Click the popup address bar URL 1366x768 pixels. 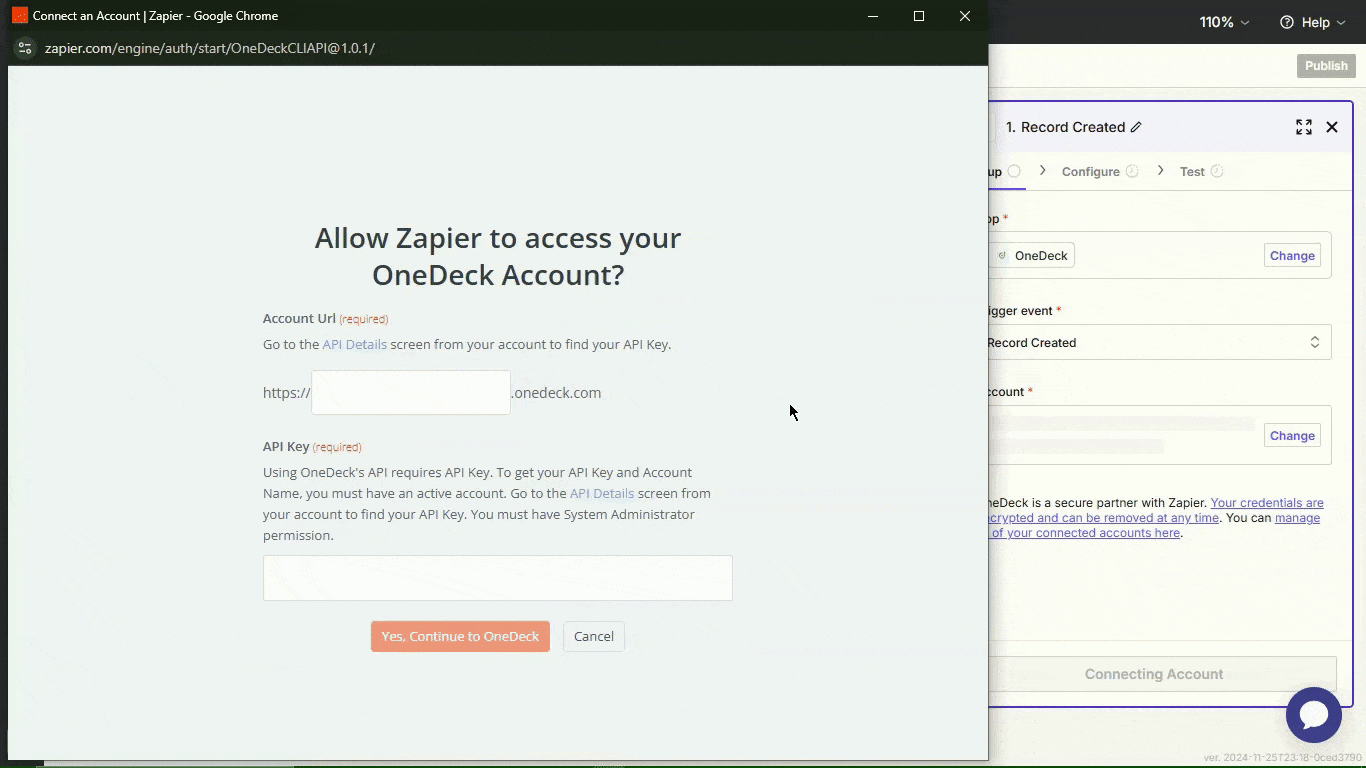click(210, 48)
